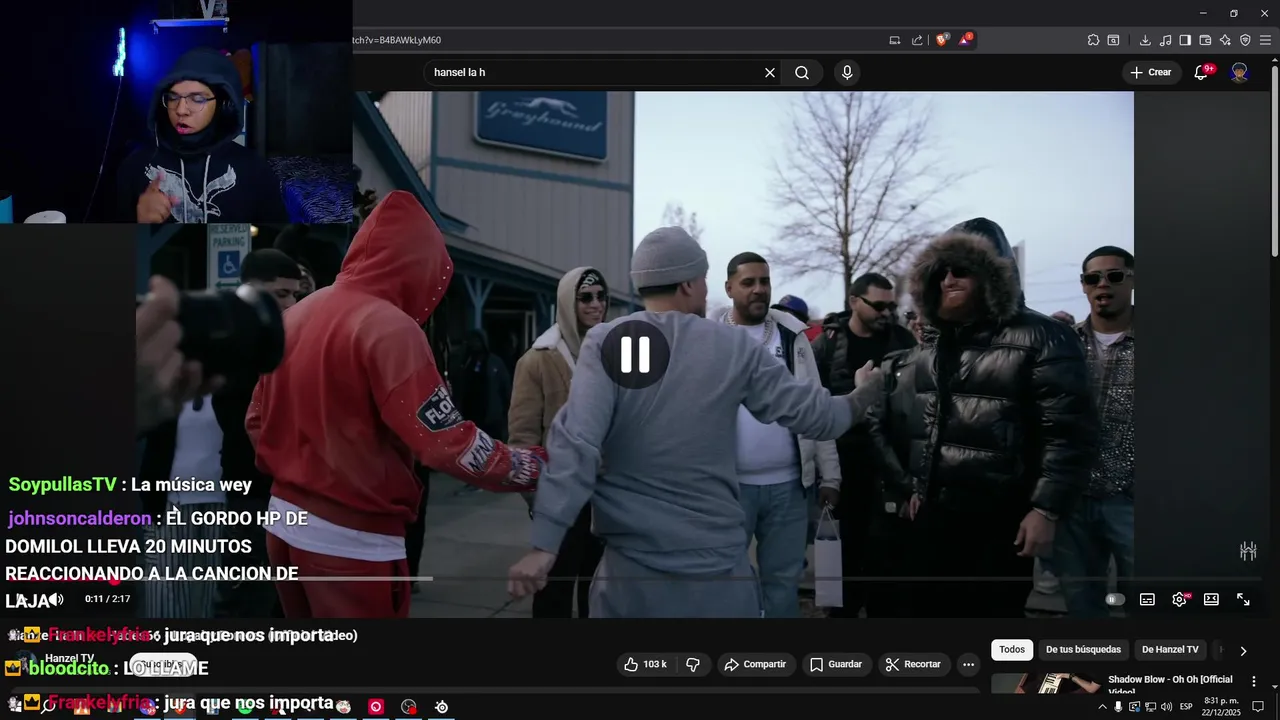1280x720 pixels.
Task: Toggle the browser sidebar panel icon
Action: click(1185, 40)
